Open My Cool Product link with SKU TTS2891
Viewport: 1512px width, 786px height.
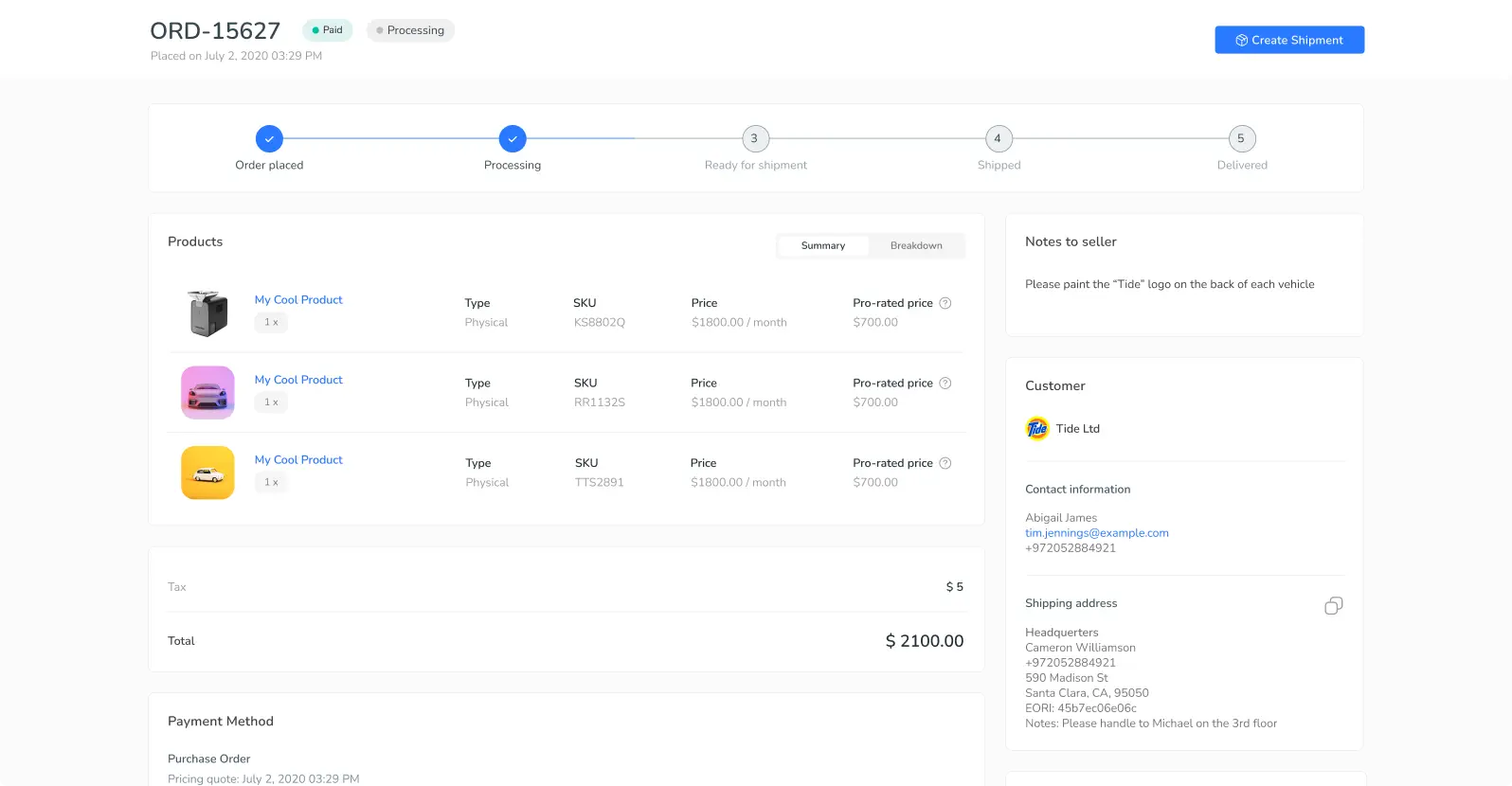(x=298, y=459)
